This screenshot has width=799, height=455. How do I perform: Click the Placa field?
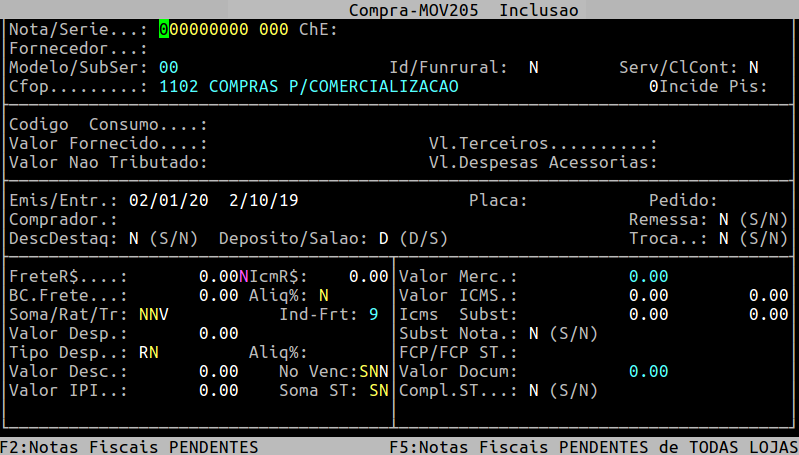(x=560, y=201)
